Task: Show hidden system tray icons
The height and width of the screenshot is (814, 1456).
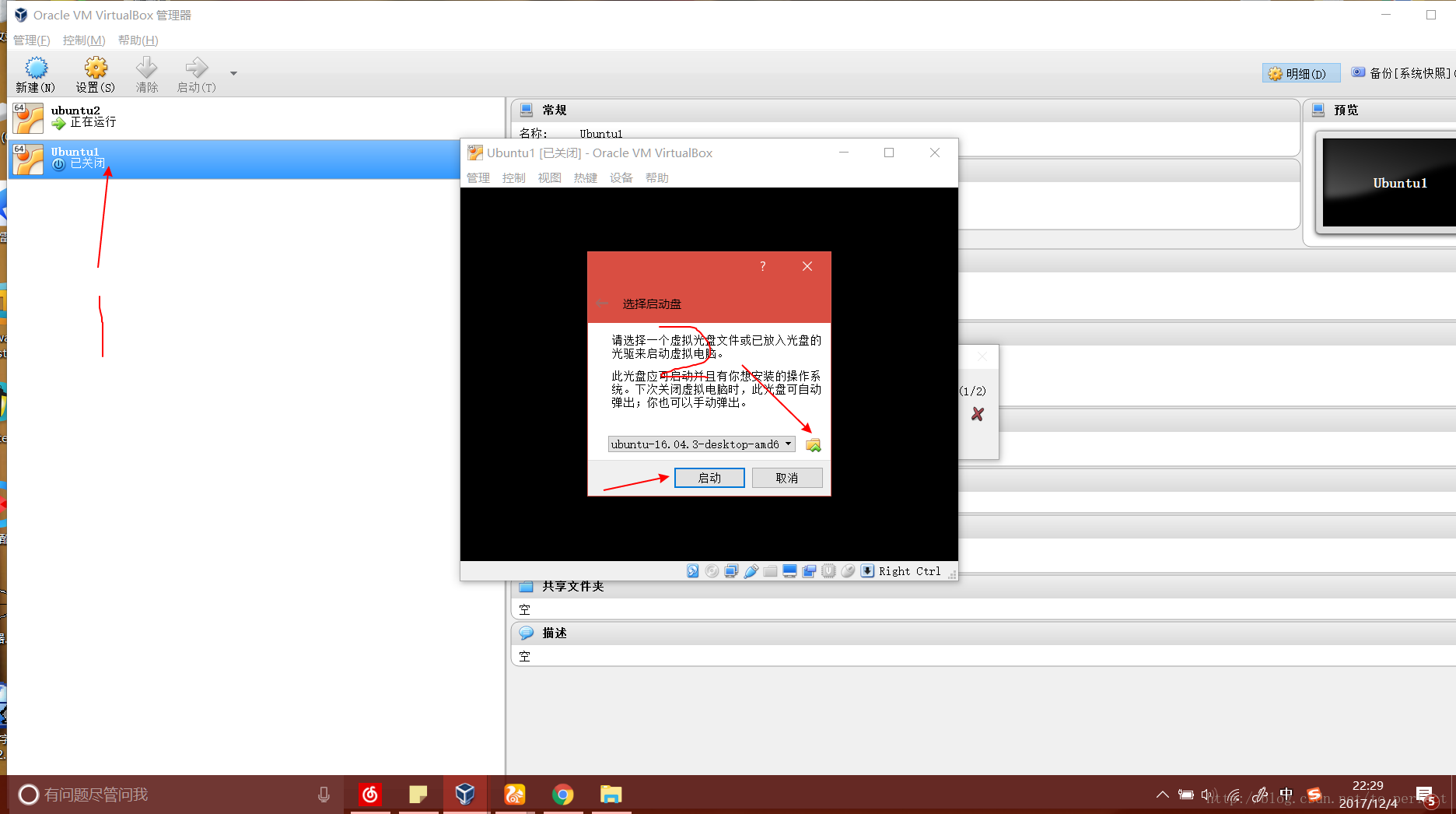Action: pos(1162,795)
